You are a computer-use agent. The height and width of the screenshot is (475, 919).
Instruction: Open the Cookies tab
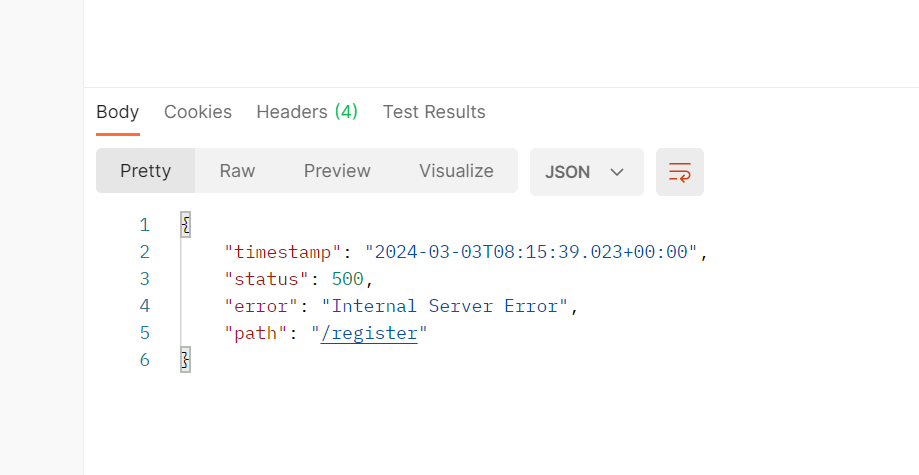click(x=198, y=112)
